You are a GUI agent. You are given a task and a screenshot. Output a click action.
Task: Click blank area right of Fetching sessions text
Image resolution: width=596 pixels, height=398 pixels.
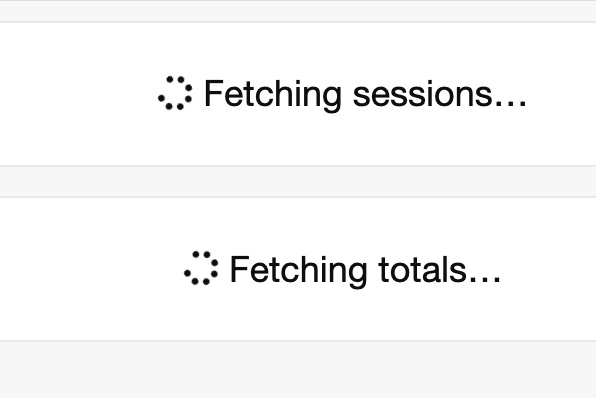click(562, 94)
